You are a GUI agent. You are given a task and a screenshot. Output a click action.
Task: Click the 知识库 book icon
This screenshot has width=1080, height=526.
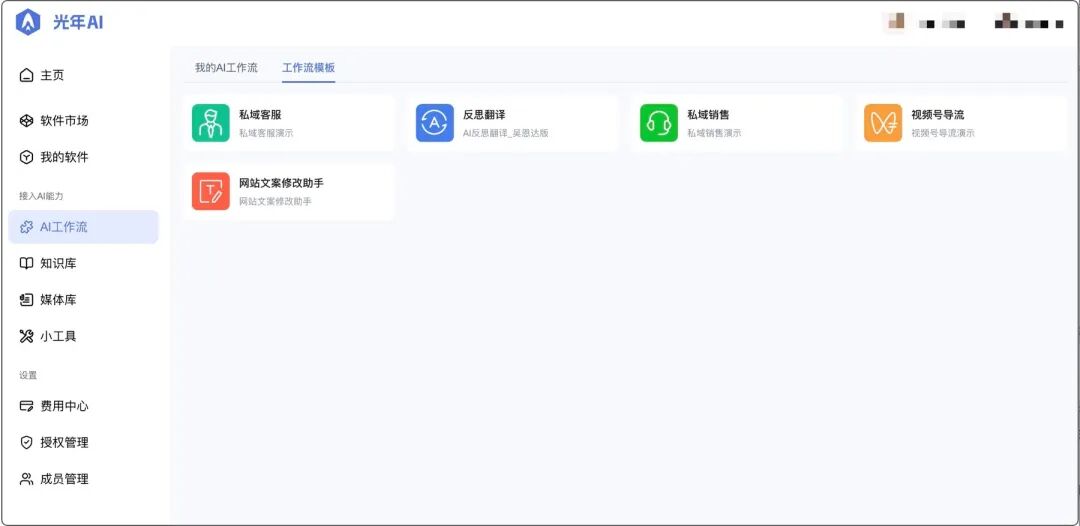(26, 264)
